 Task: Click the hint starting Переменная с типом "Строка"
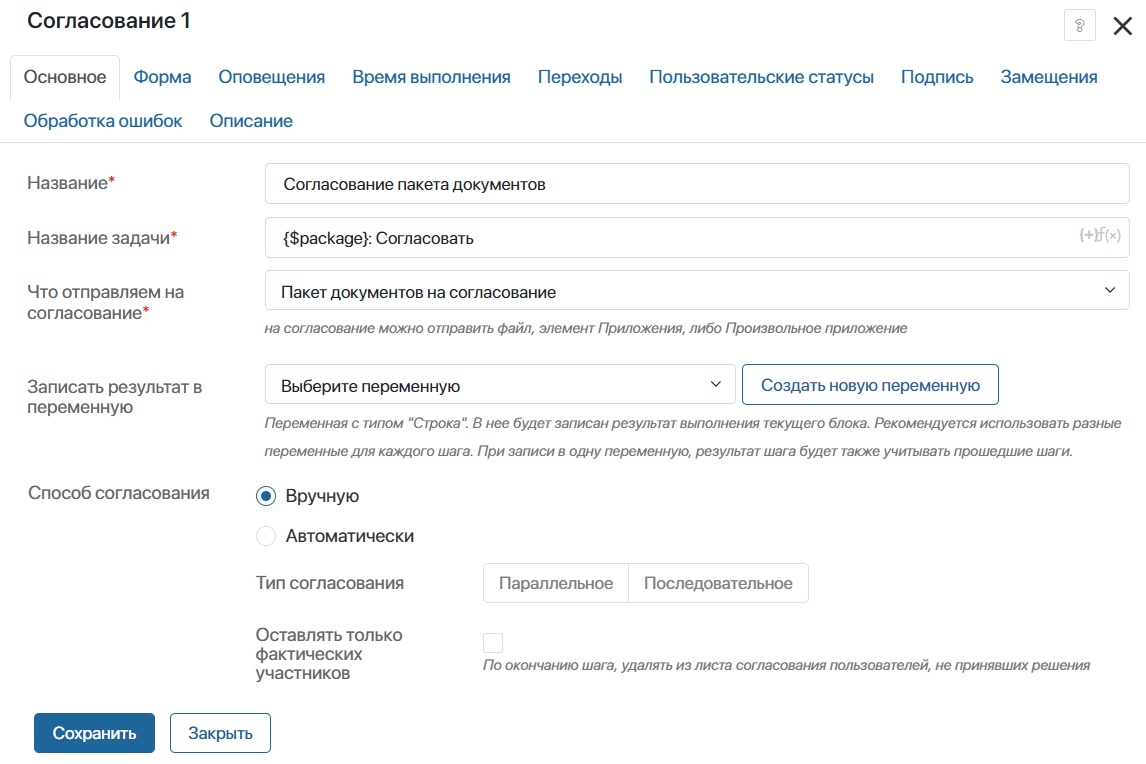coord(693,437)
